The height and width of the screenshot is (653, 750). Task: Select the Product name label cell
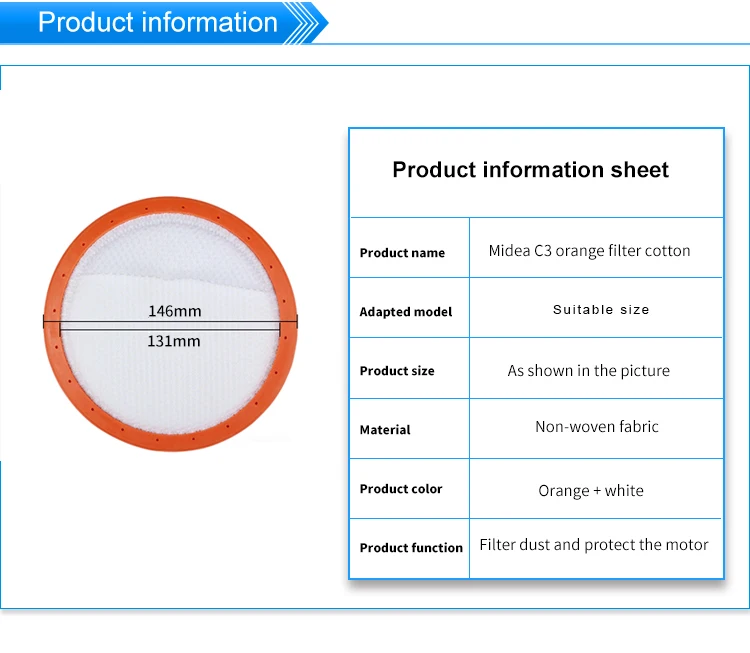409,248
